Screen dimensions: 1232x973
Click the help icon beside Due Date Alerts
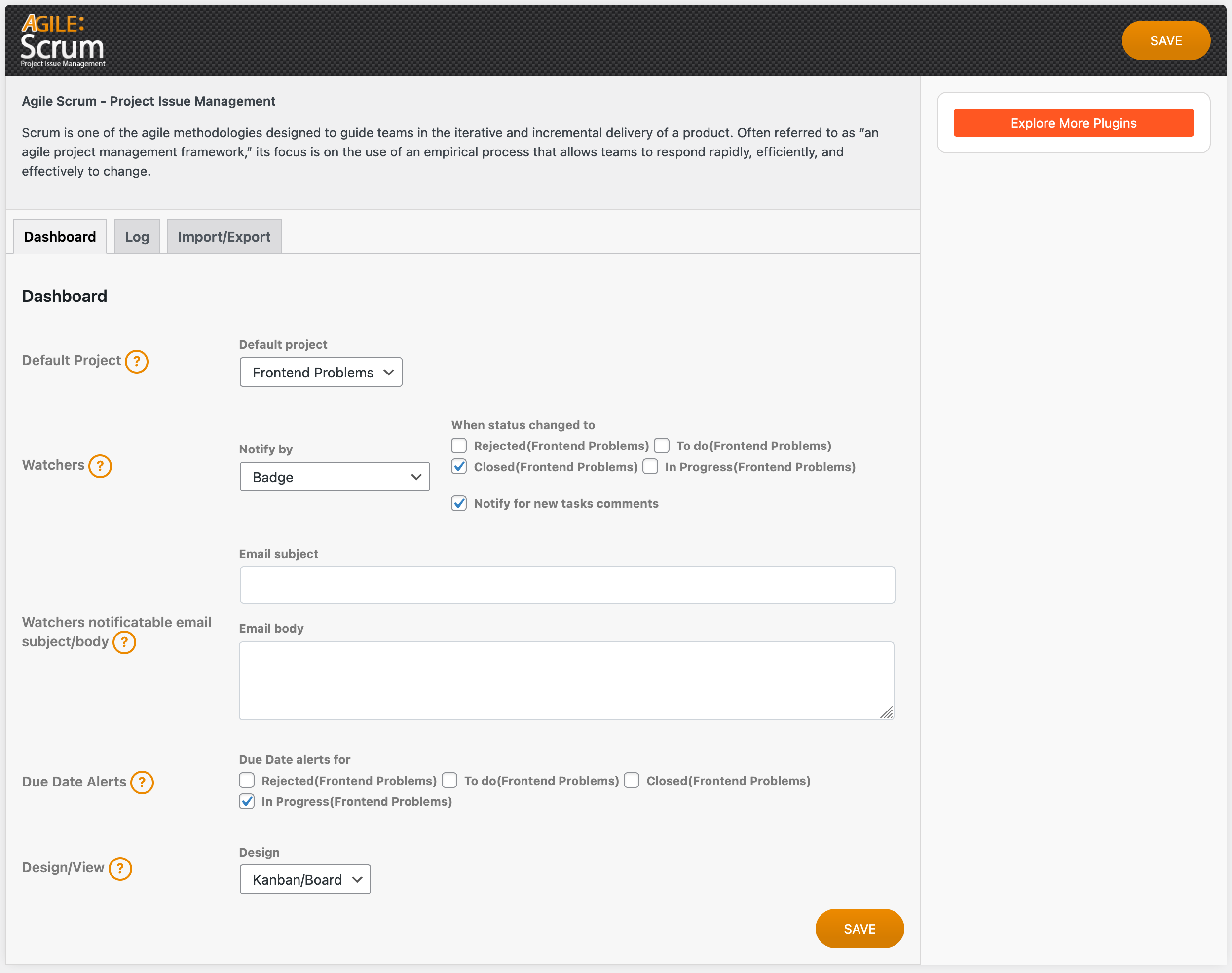(142, 782)
